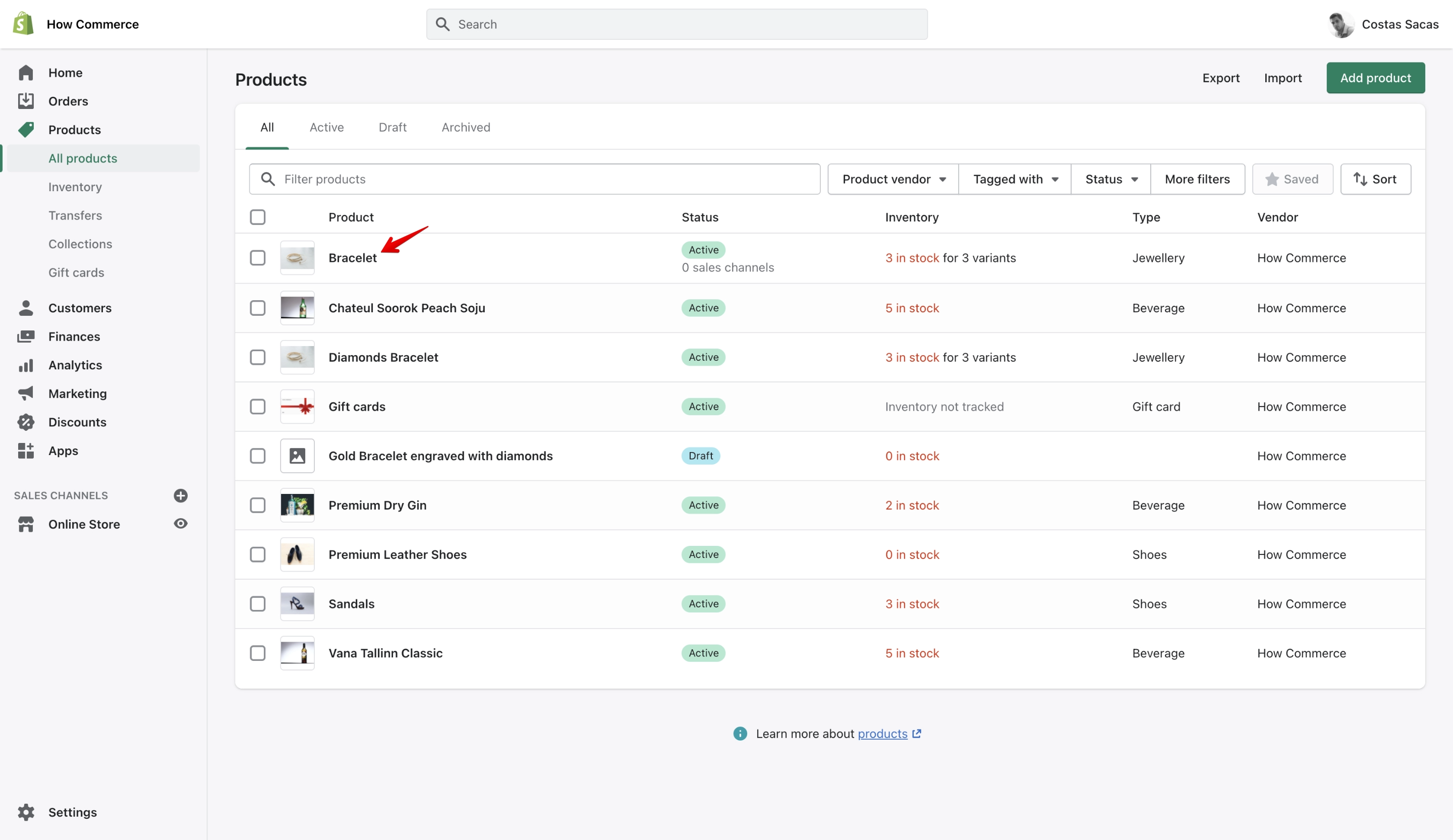Viewport: 1453px width, 840px height.
Task: Open the Bracelet product thumbnail
Action: (297, 258)
